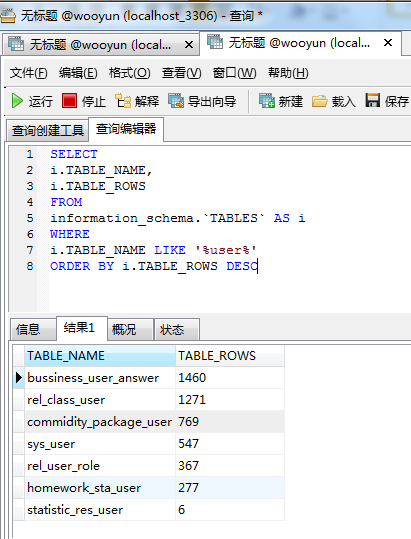Open the 状态 status tab
The image size is (411, 539).
[177, 330]
